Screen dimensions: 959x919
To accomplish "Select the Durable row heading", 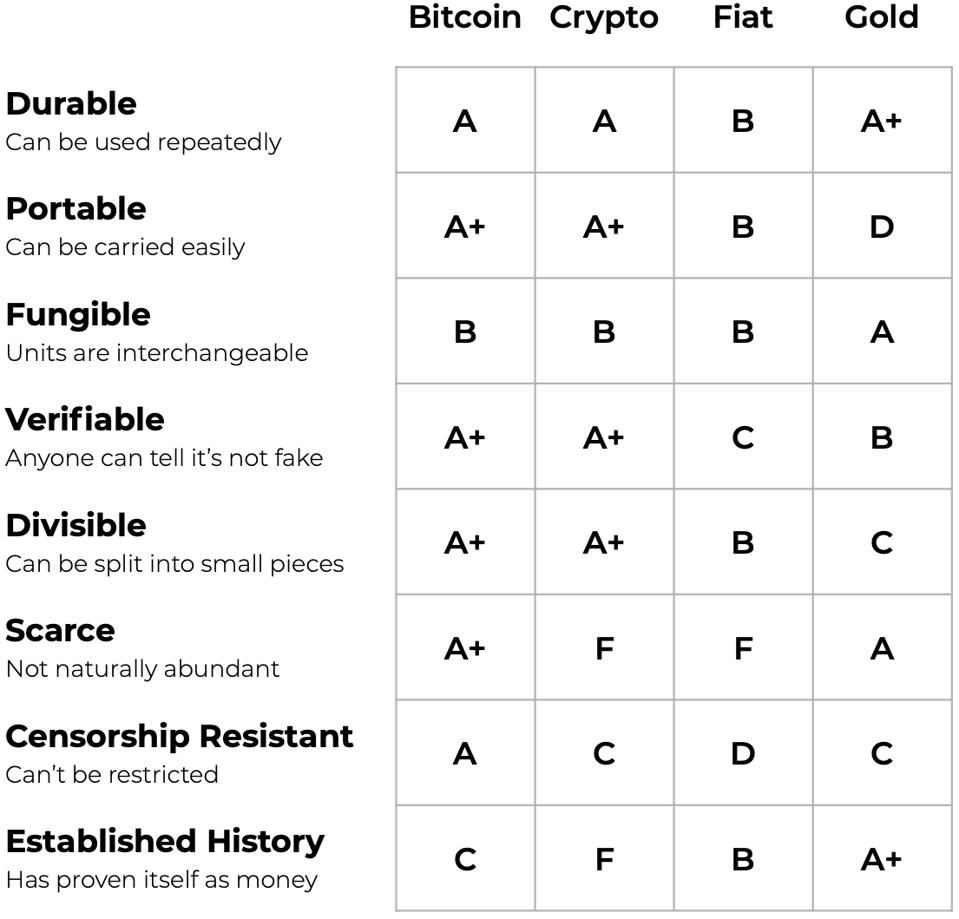I will (x=72, y=103).
